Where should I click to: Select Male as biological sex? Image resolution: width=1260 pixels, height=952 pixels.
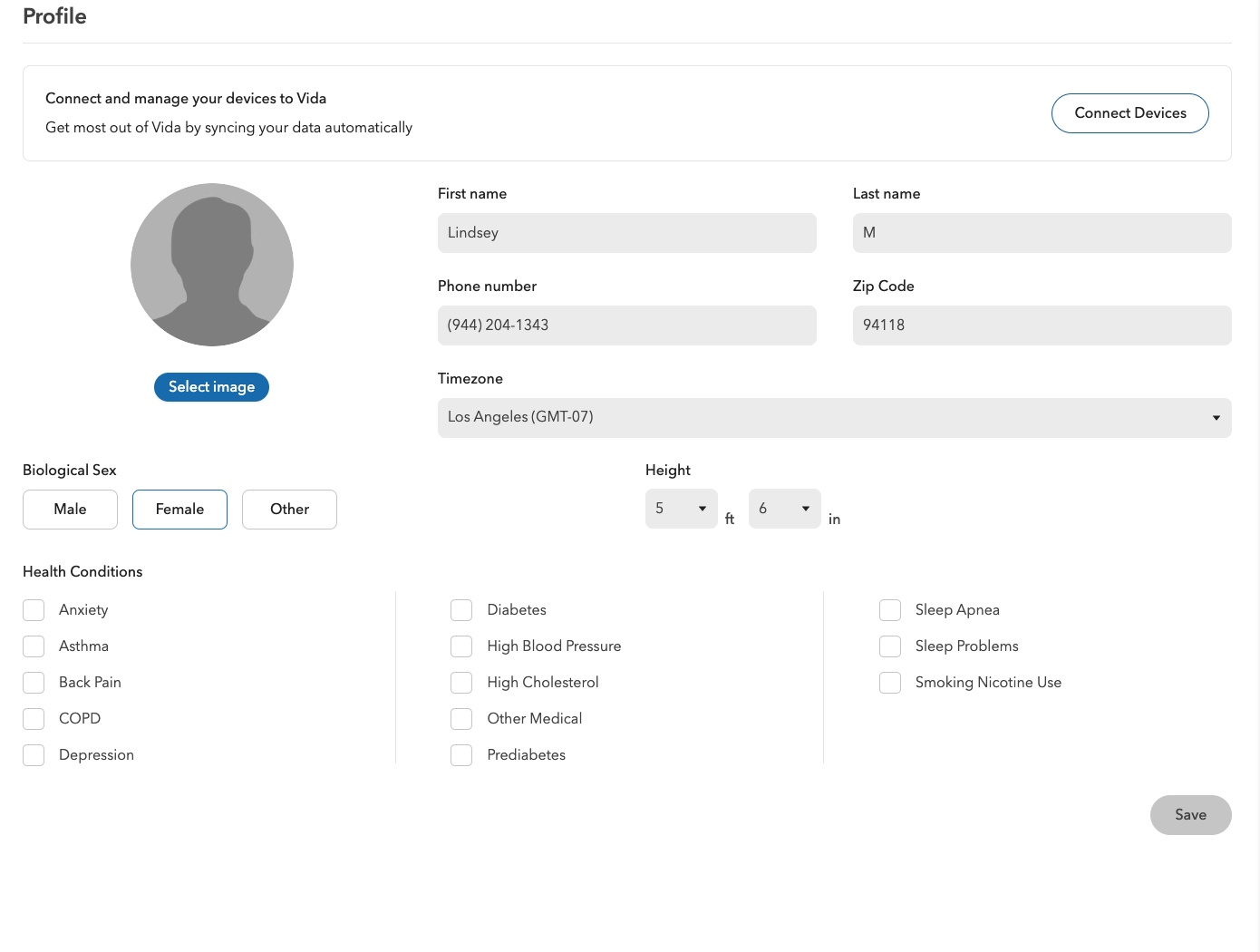[70, 509]
